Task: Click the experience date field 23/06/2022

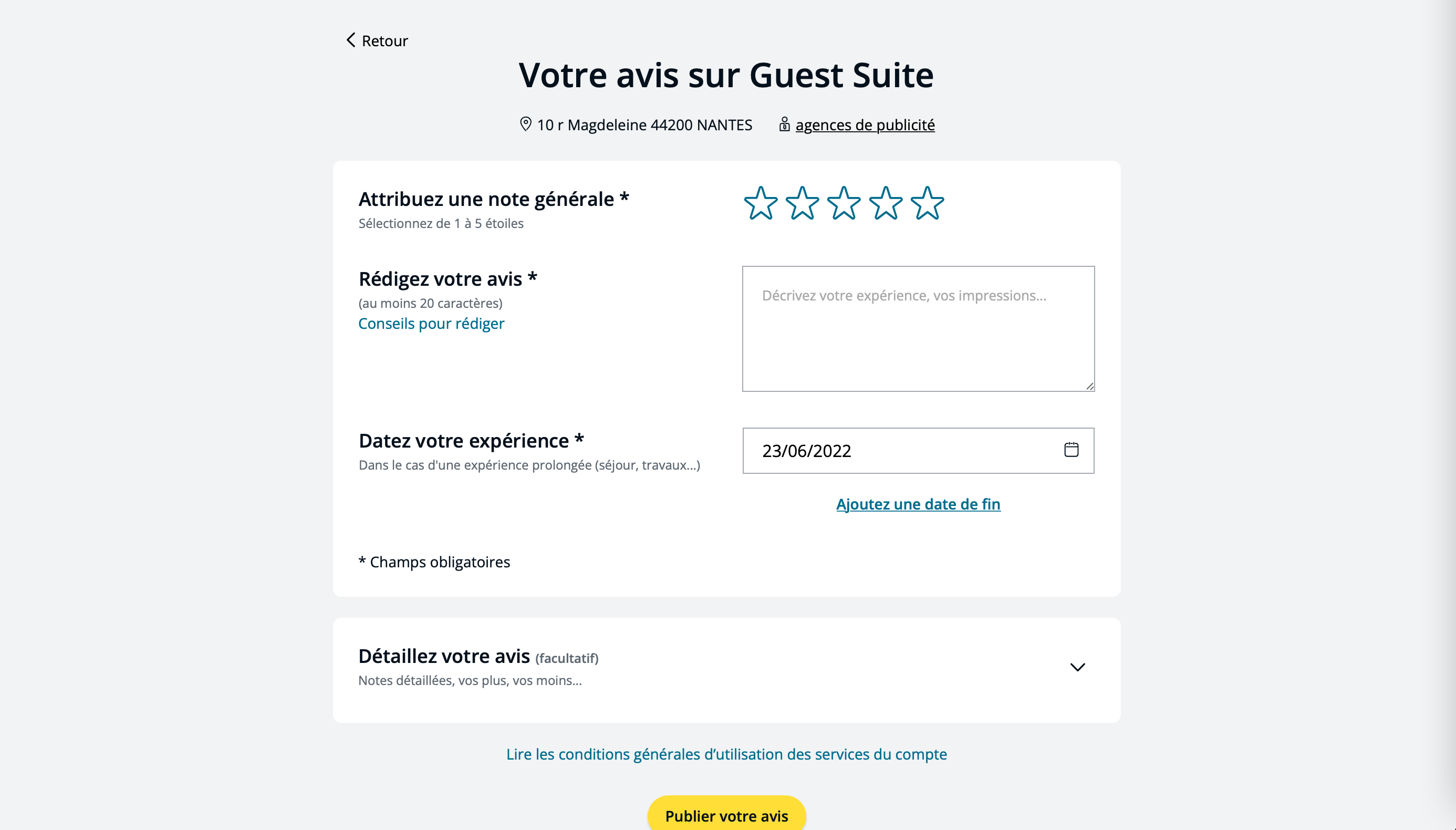Action: pyautogui.click(x=900, y=450)
